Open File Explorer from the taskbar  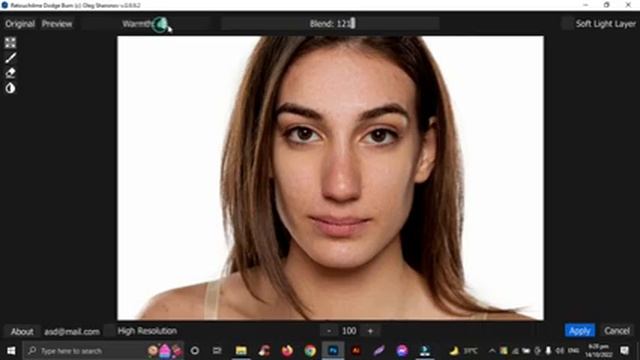pos(241,351)
